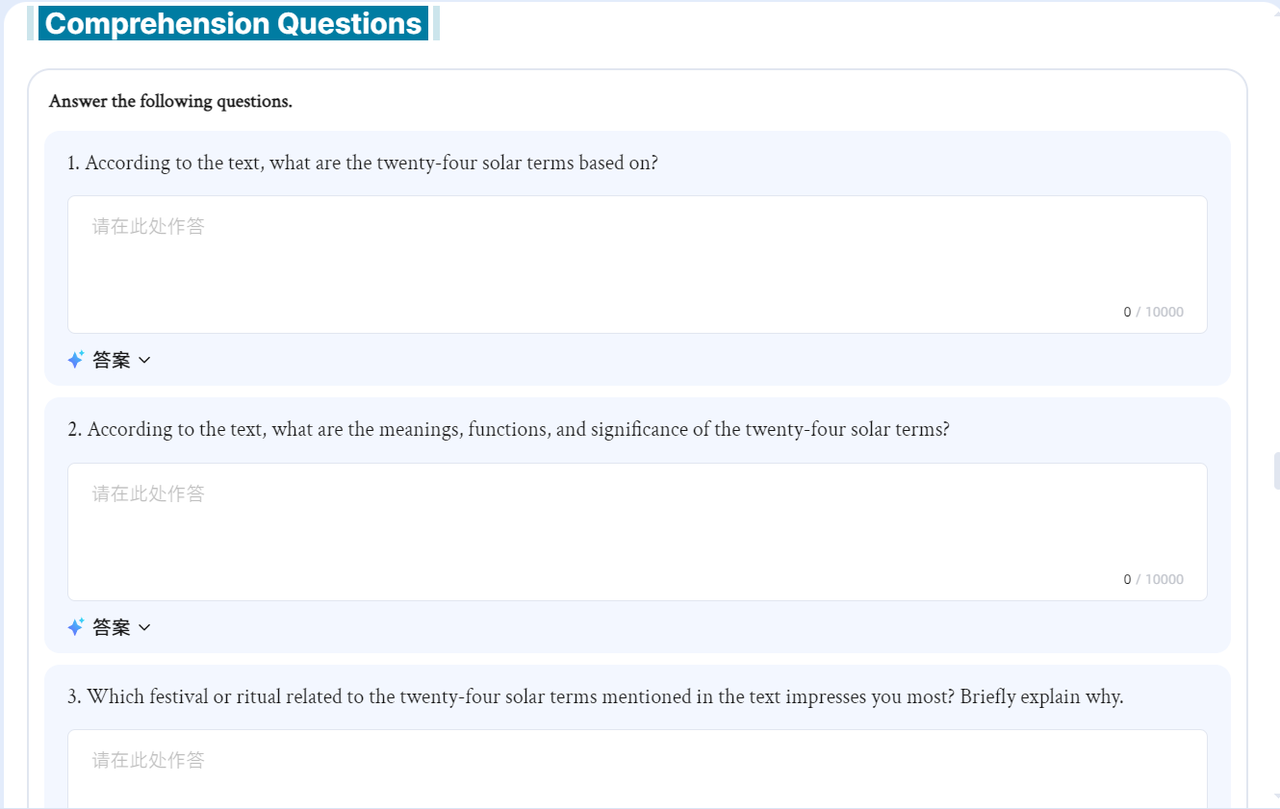Focus the answer box for question 1
This screenshot has width=1280, height=809.
click(637, 264)
